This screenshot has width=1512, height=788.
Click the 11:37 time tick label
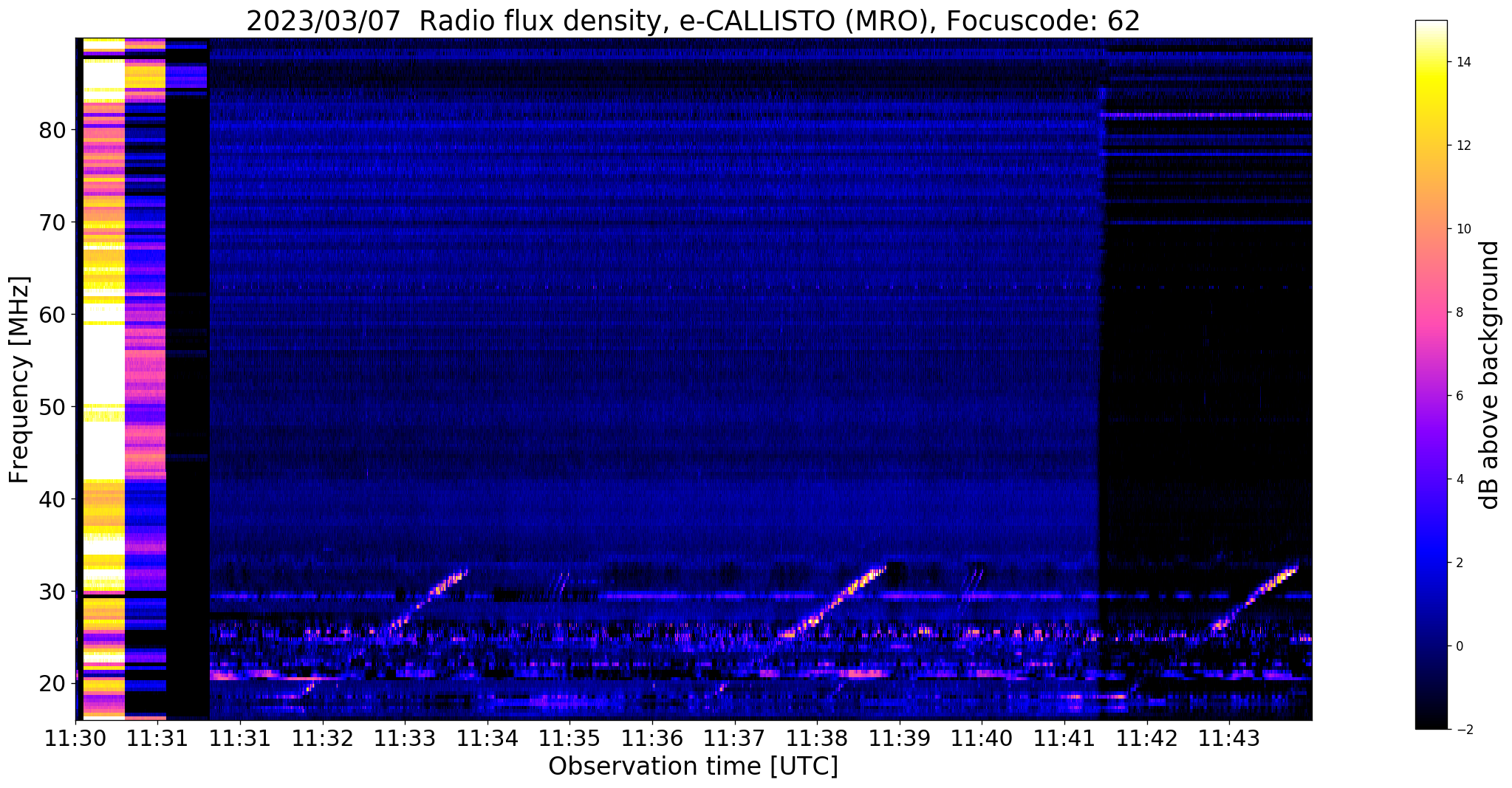(734, 739)
